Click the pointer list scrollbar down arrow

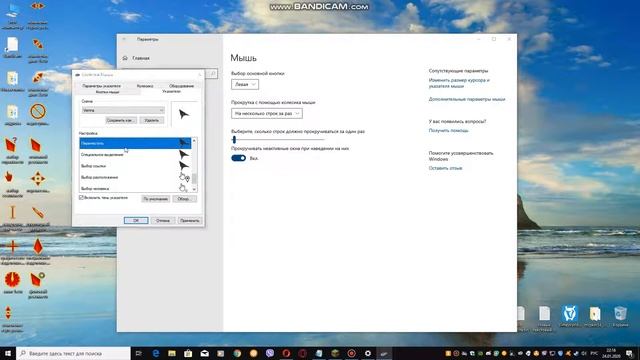pos(194,189)
